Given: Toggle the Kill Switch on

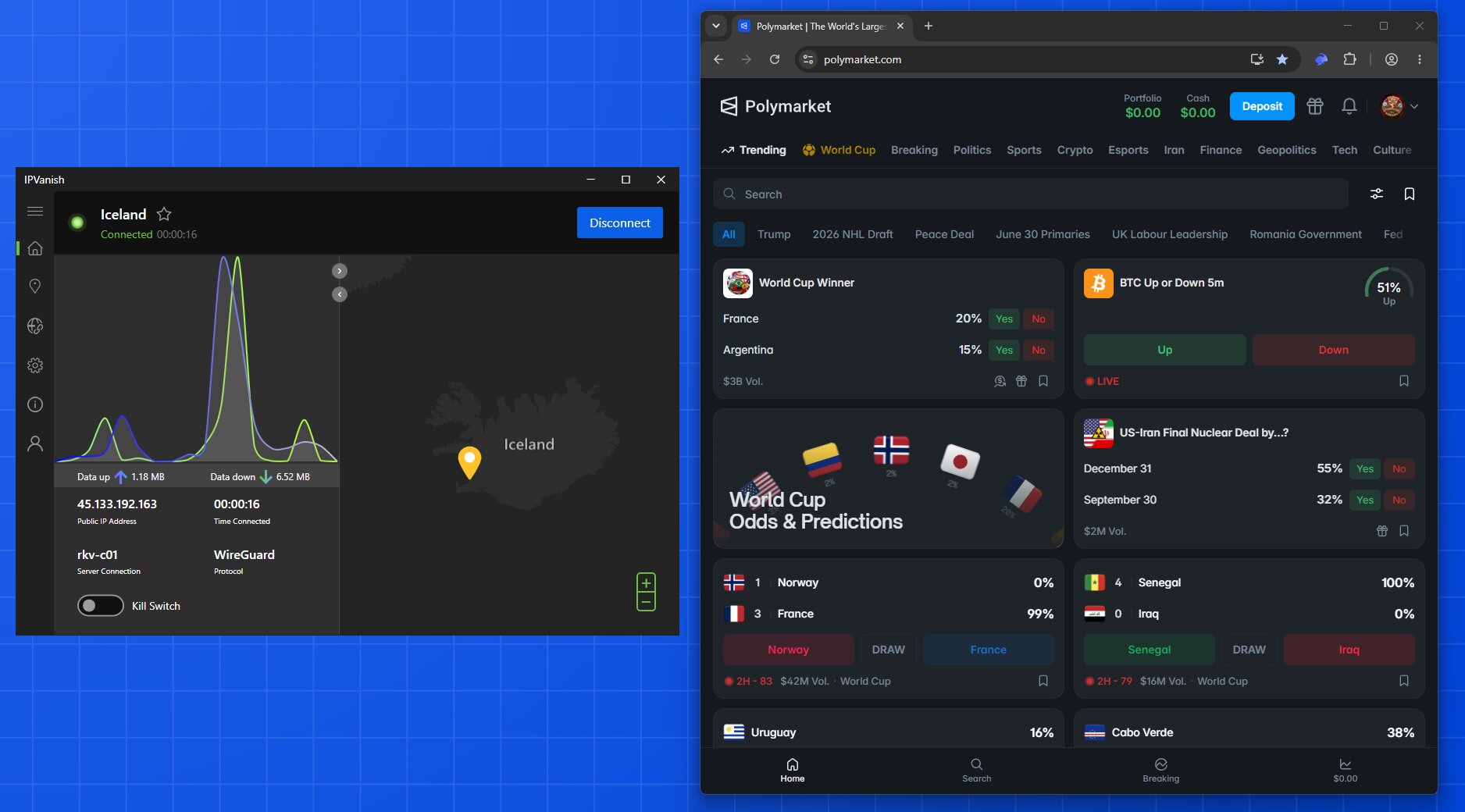Looking at the screenshot, I should click(100, 606).
